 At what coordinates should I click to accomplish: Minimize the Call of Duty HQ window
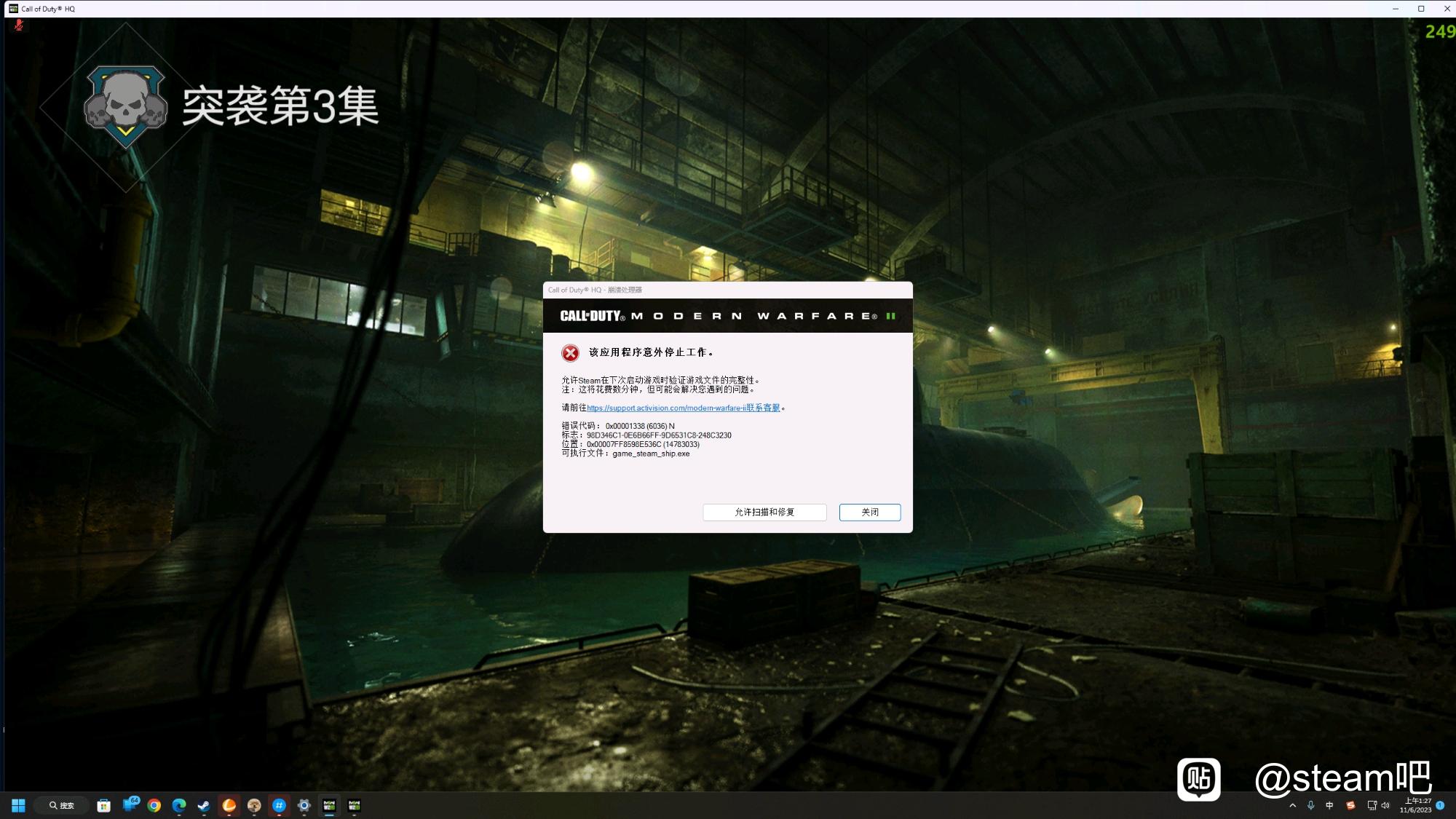1396,9
